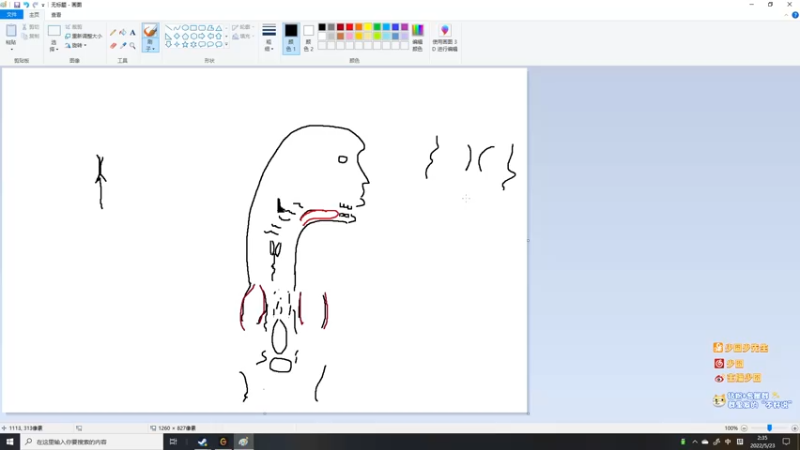Pick the Pentagon shape
800x450 pixels.
coord(185,36)
